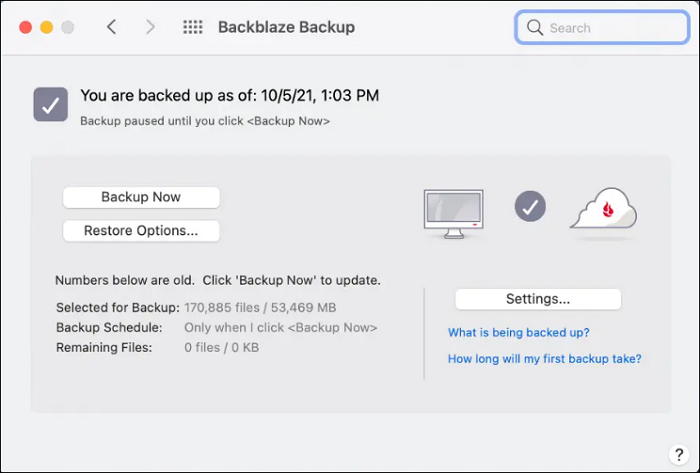Screen dimensions: 700x473
Task: Click the yellow minimize window button
Action: point(46,28)
